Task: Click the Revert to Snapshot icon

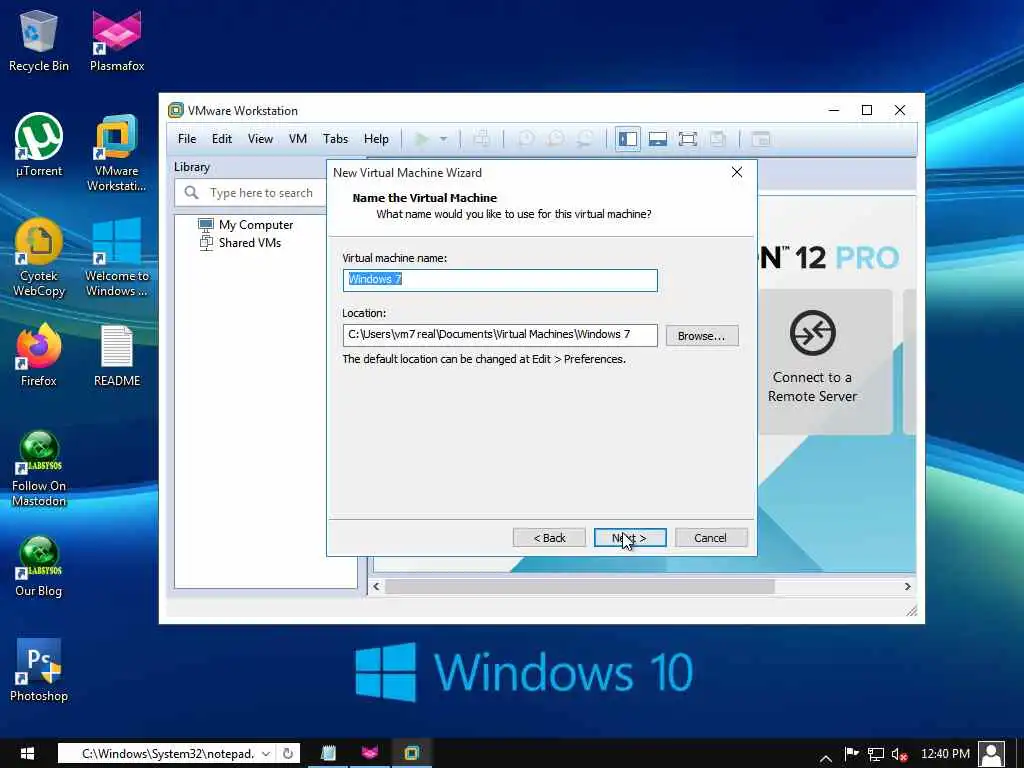Action: tap(555, 138)
